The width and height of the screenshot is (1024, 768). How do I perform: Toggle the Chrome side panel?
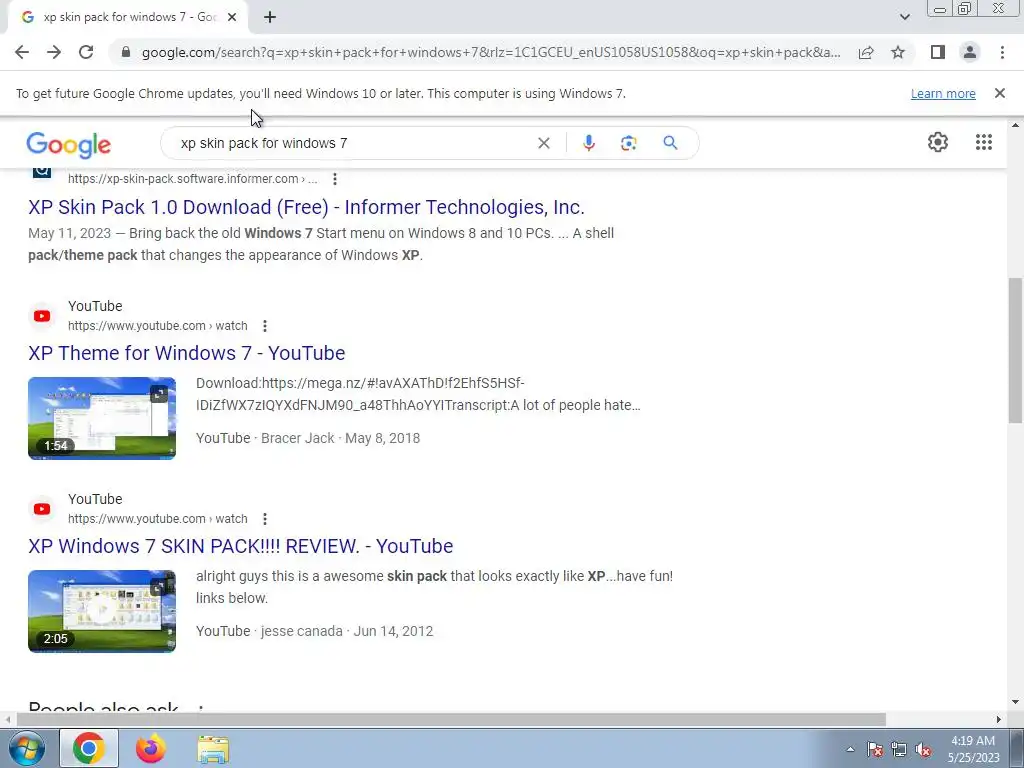[x=938, y=52]
